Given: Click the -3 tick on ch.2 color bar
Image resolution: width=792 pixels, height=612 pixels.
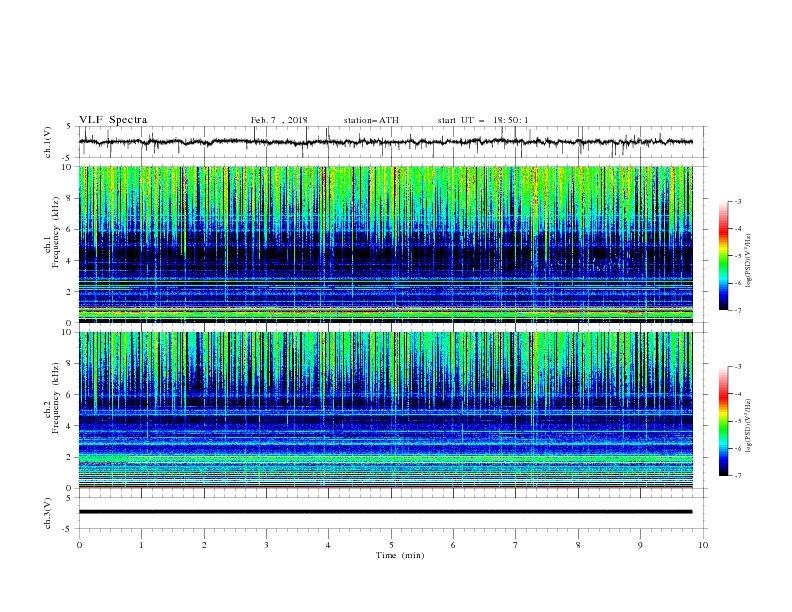Looking at the screenshot, I should click(x=737, y=367).
